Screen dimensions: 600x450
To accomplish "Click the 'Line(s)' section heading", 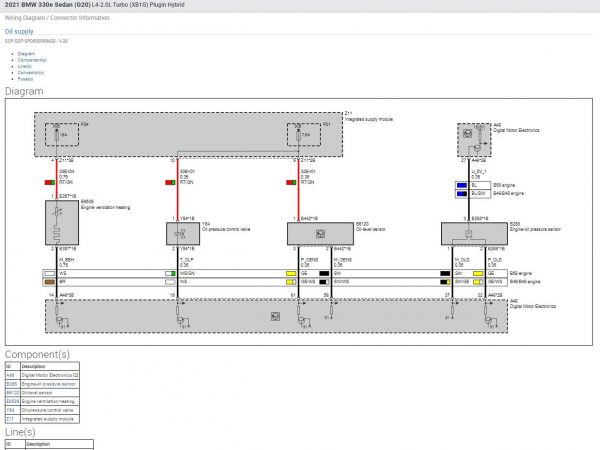I will [x=20, y=432].
